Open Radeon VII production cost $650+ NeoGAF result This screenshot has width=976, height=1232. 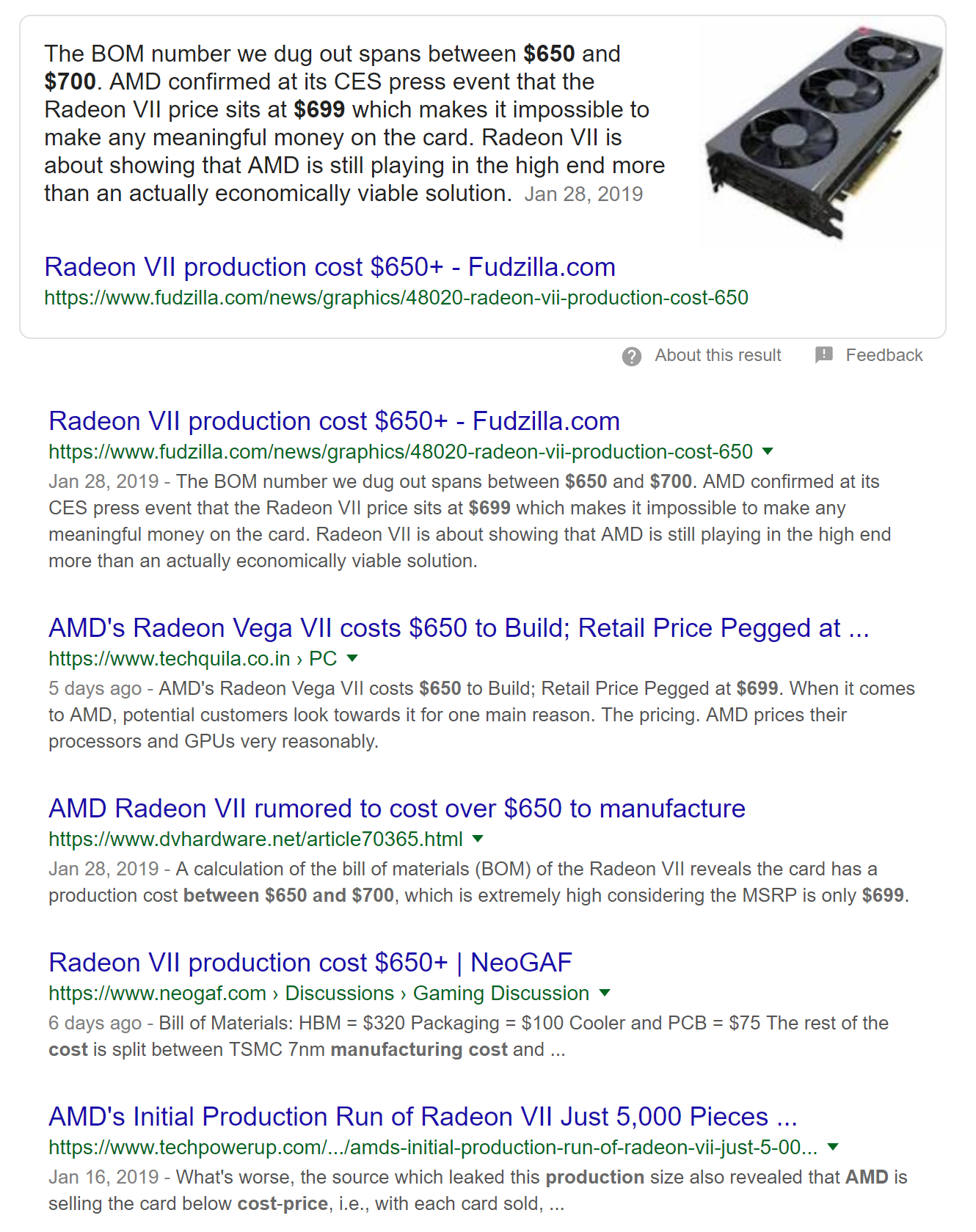(310, 963)
